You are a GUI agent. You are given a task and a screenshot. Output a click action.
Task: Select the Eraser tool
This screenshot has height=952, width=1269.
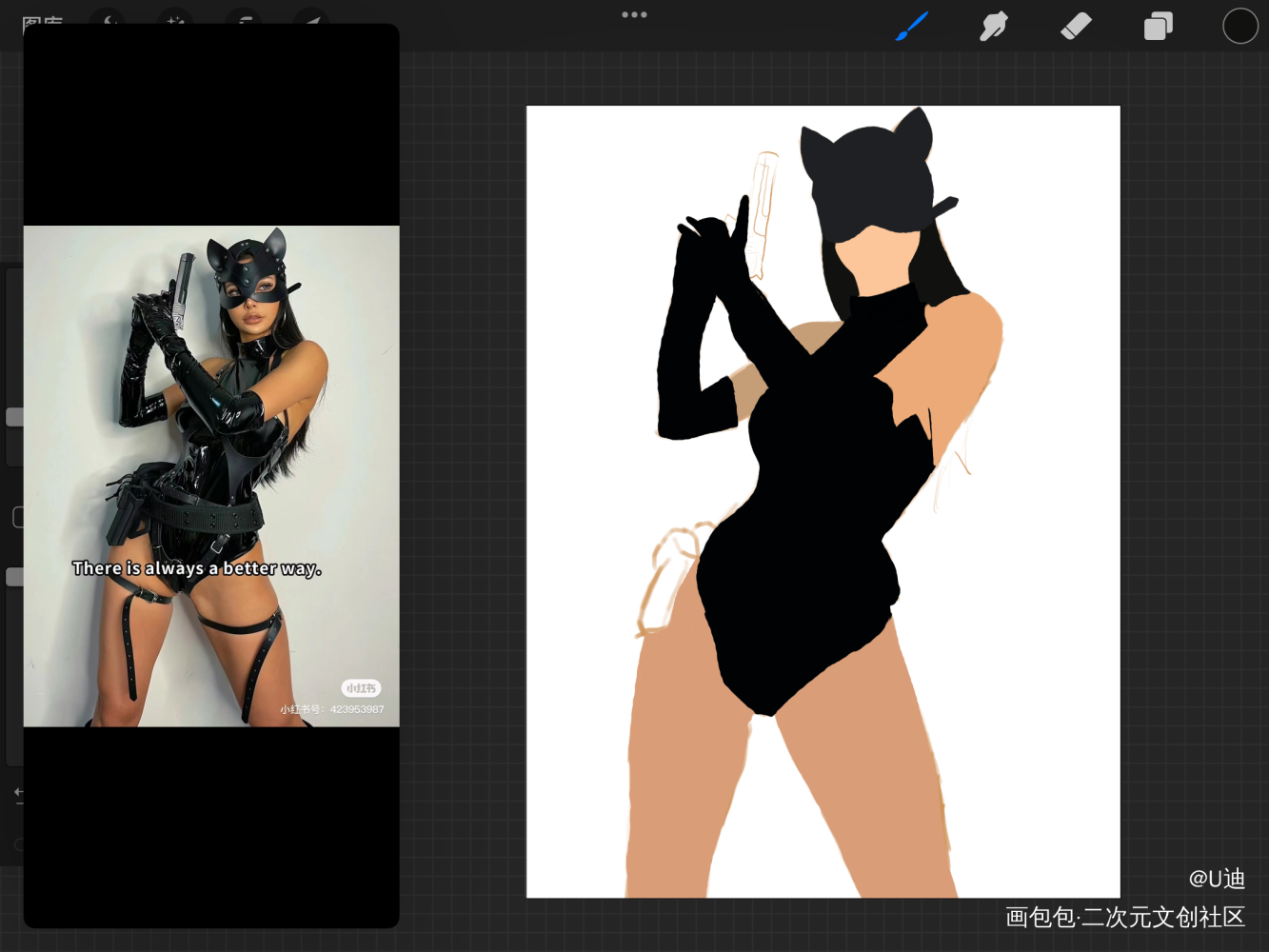coord(1076,27)
